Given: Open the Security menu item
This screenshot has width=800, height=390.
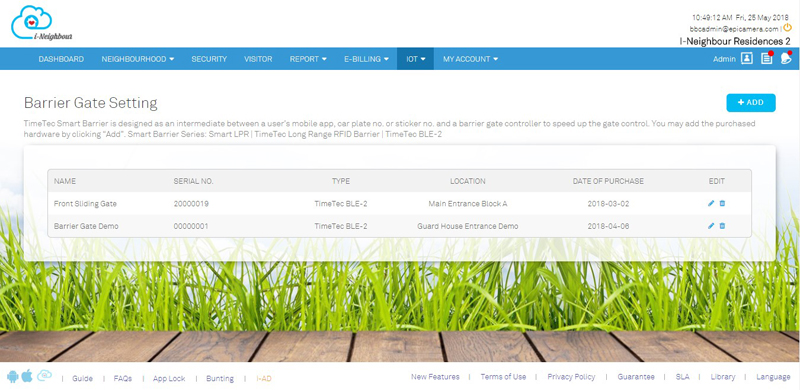Looking at the screenshot, I should [x=209, y=59].
